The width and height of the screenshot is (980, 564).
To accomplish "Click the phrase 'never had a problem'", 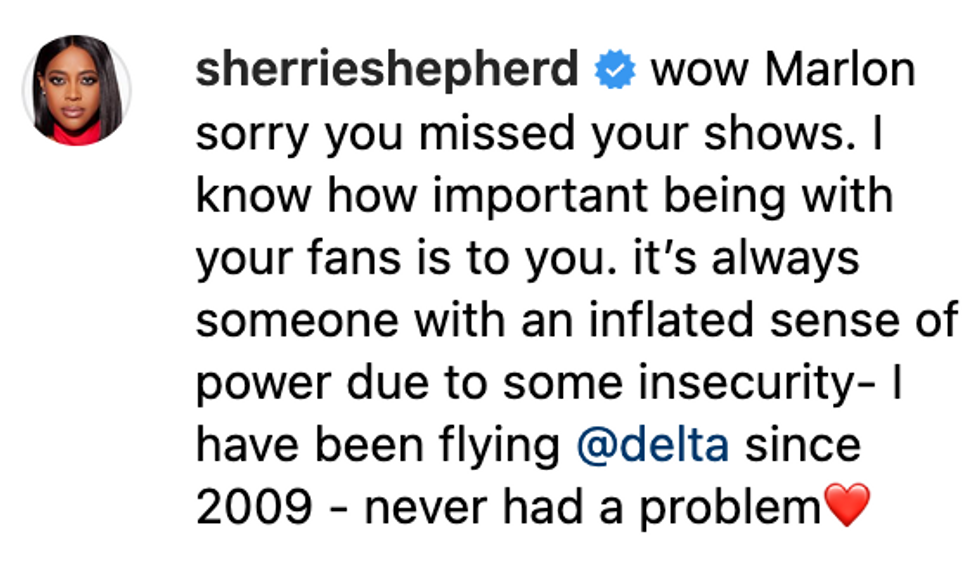I will tap(592, 506).
